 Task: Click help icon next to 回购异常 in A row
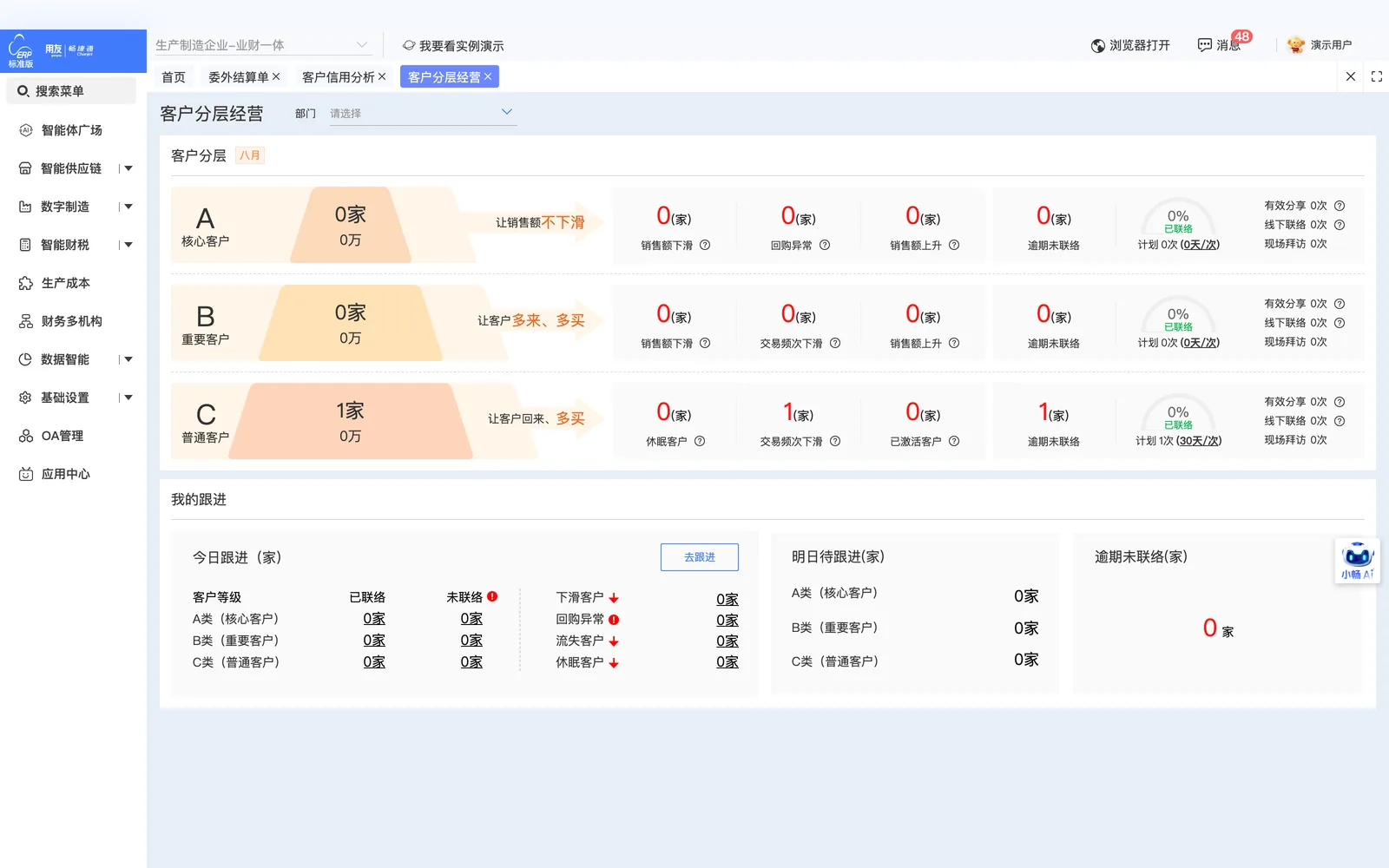pyautogui.click(x=825, y=245)
